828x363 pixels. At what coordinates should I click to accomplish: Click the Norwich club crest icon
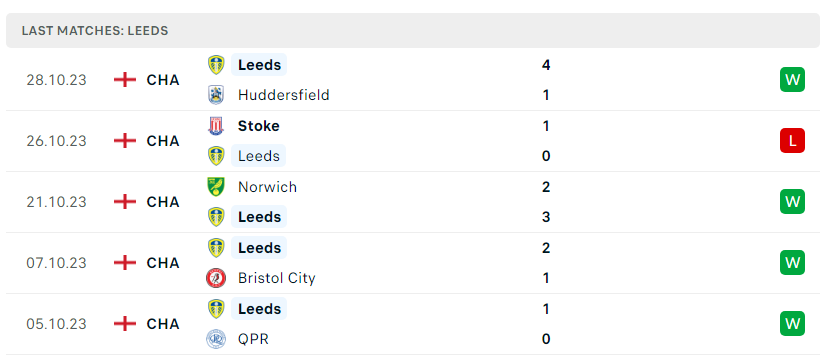[x=216, y=187]
